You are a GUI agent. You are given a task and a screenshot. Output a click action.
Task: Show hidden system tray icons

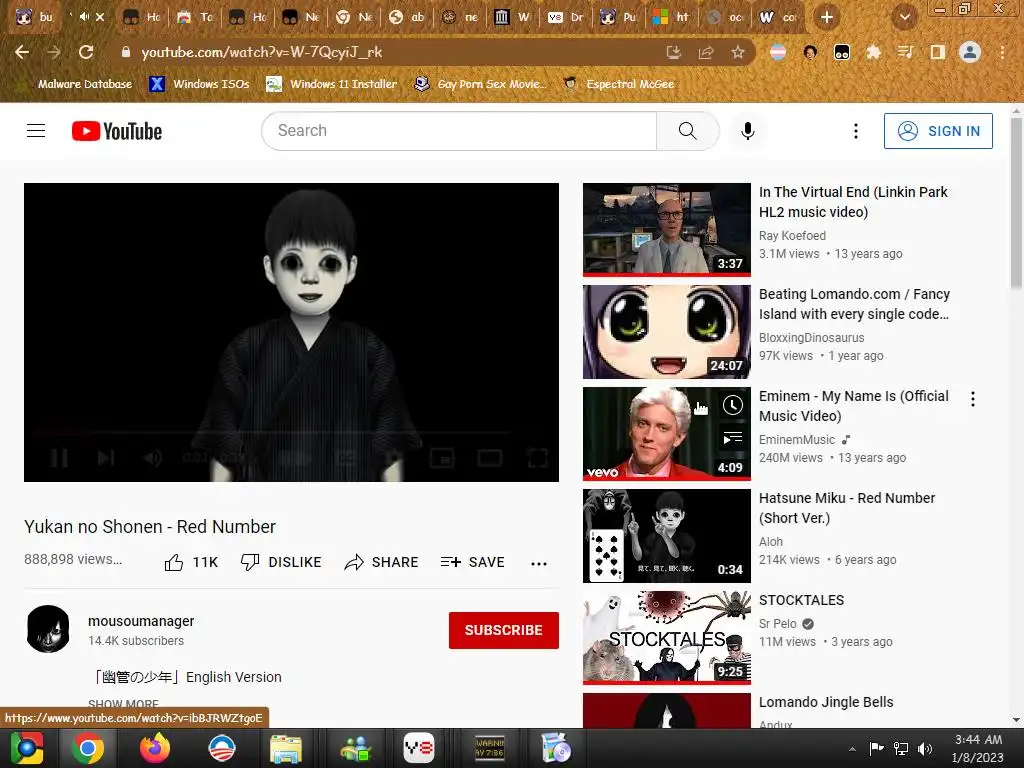pos(852,749)
